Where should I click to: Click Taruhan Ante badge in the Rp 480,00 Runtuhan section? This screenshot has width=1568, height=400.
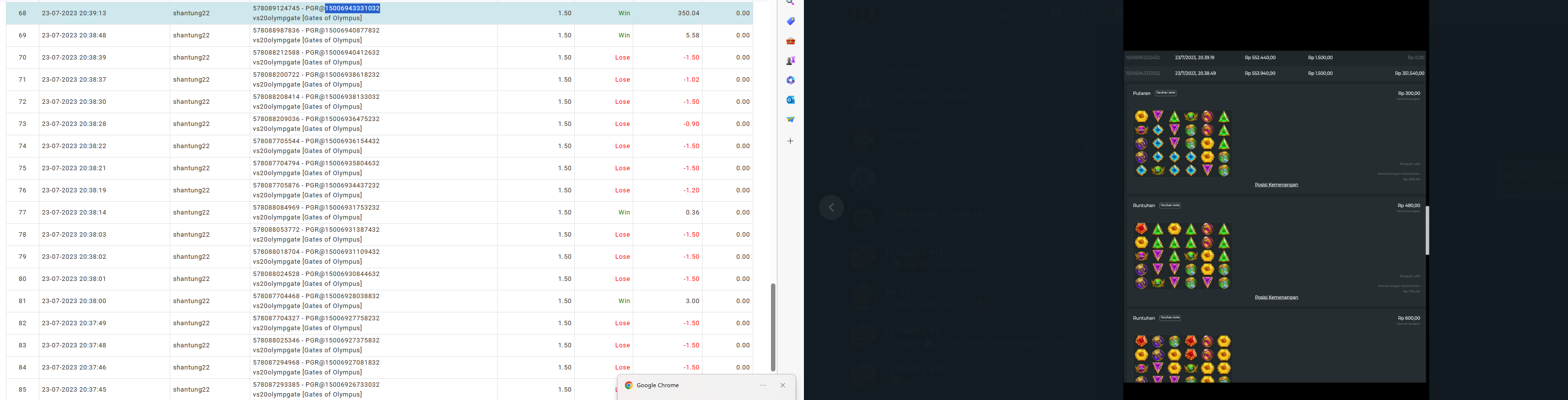click(x=1170, y=205)
